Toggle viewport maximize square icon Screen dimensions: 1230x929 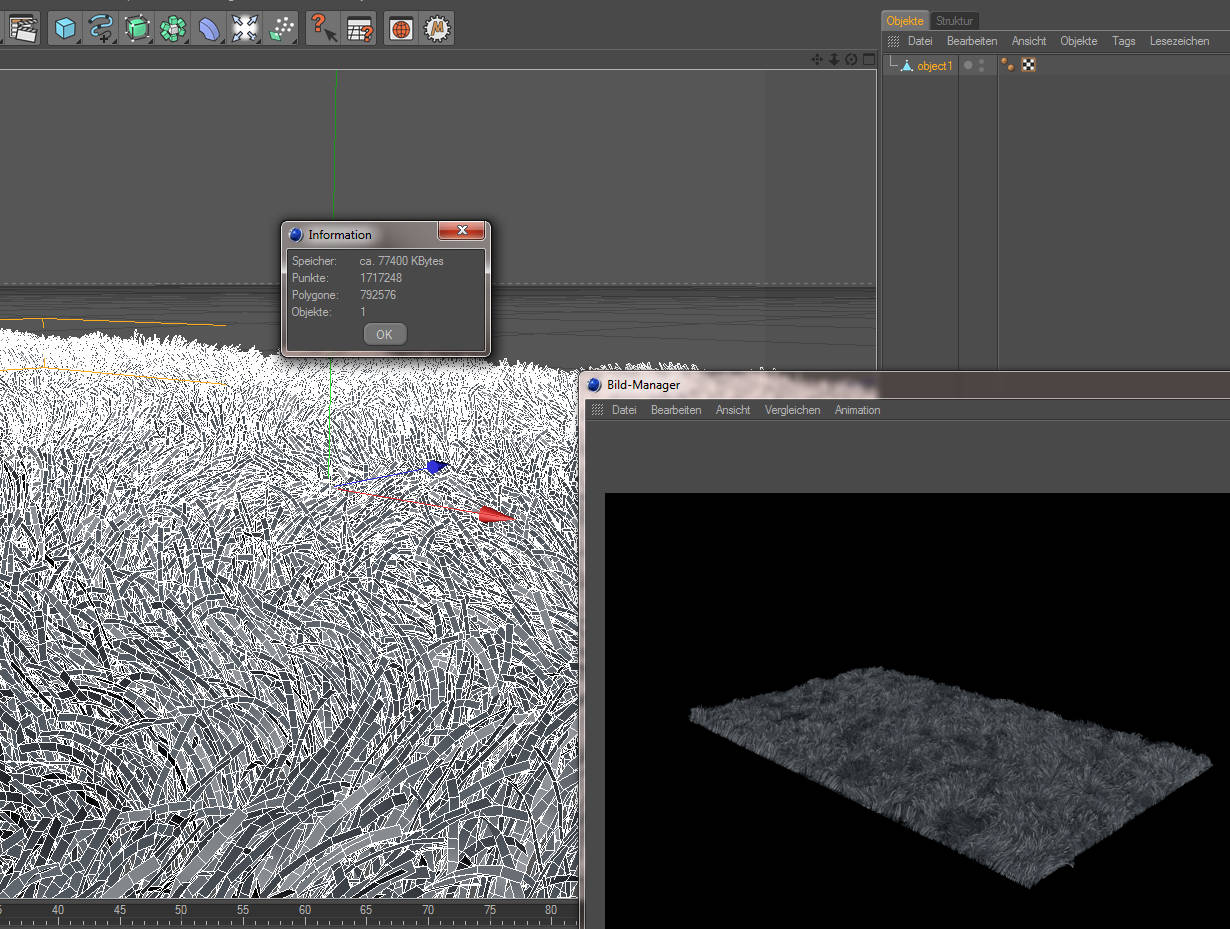868,59
